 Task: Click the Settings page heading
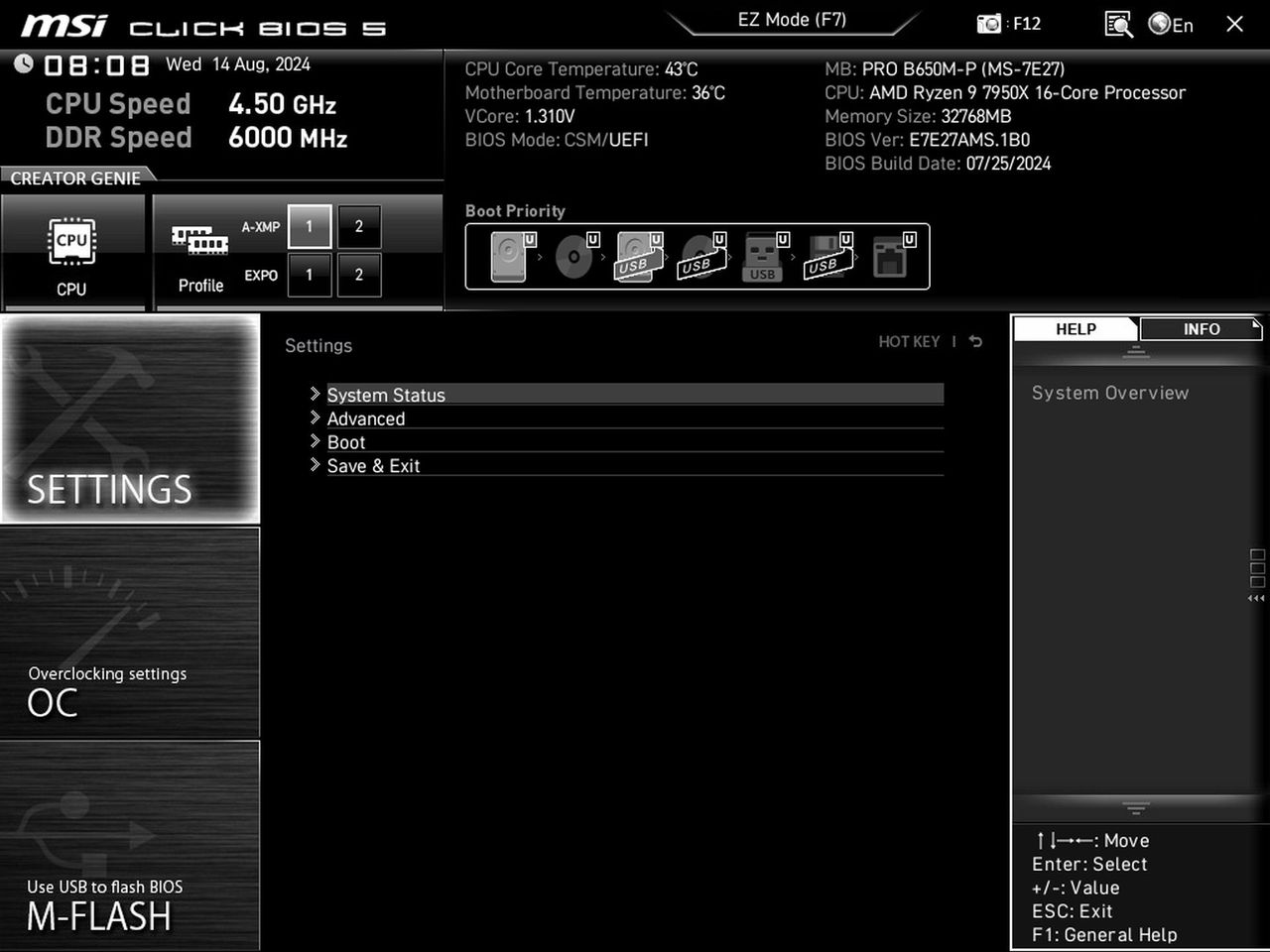pyautogui.click(x=318, y=346)
